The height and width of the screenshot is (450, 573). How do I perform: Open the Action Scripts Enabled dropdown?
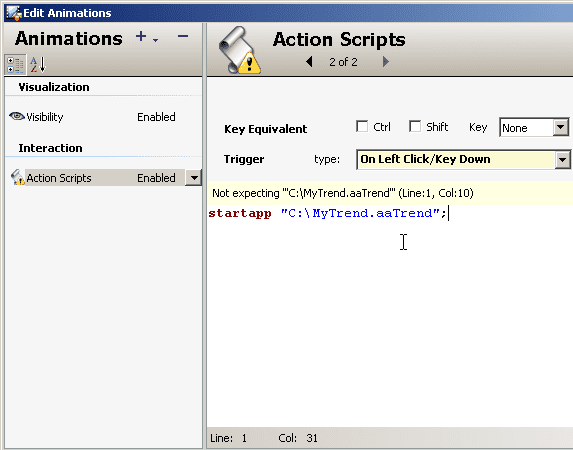coord(194,178)
